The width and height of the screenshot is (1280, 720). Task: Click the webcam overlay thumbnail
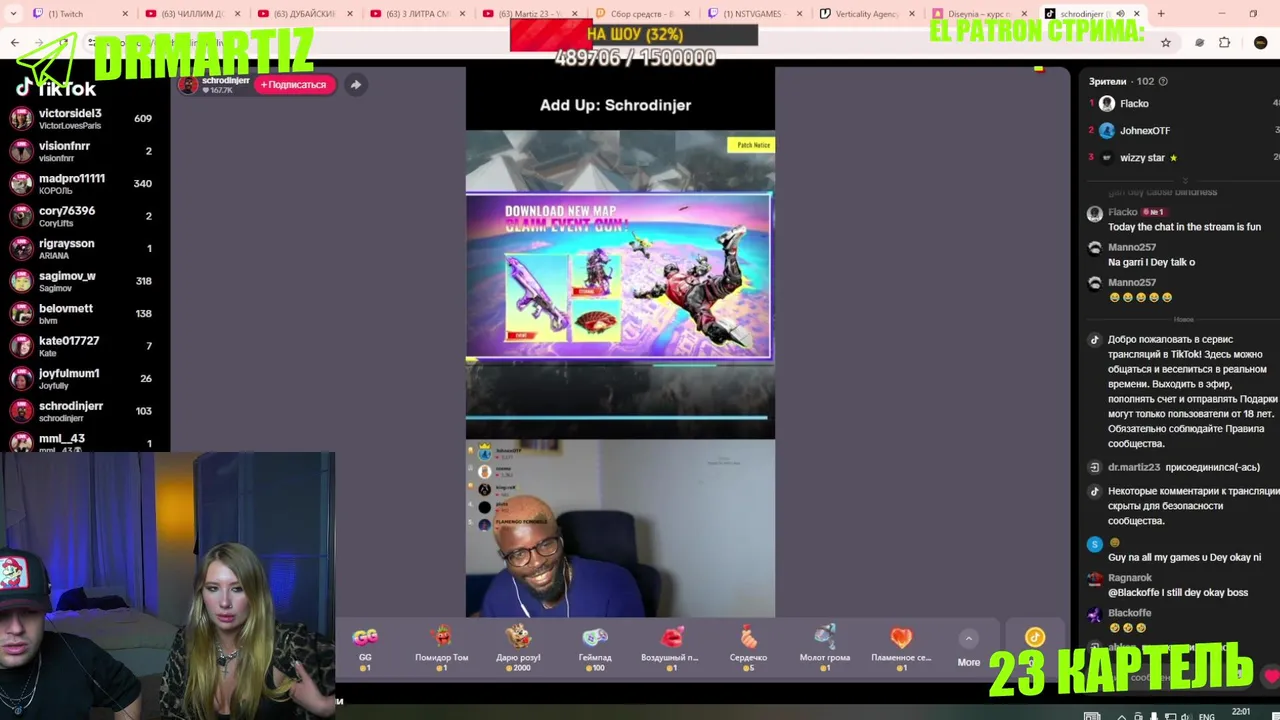click(x=167, y=585)
